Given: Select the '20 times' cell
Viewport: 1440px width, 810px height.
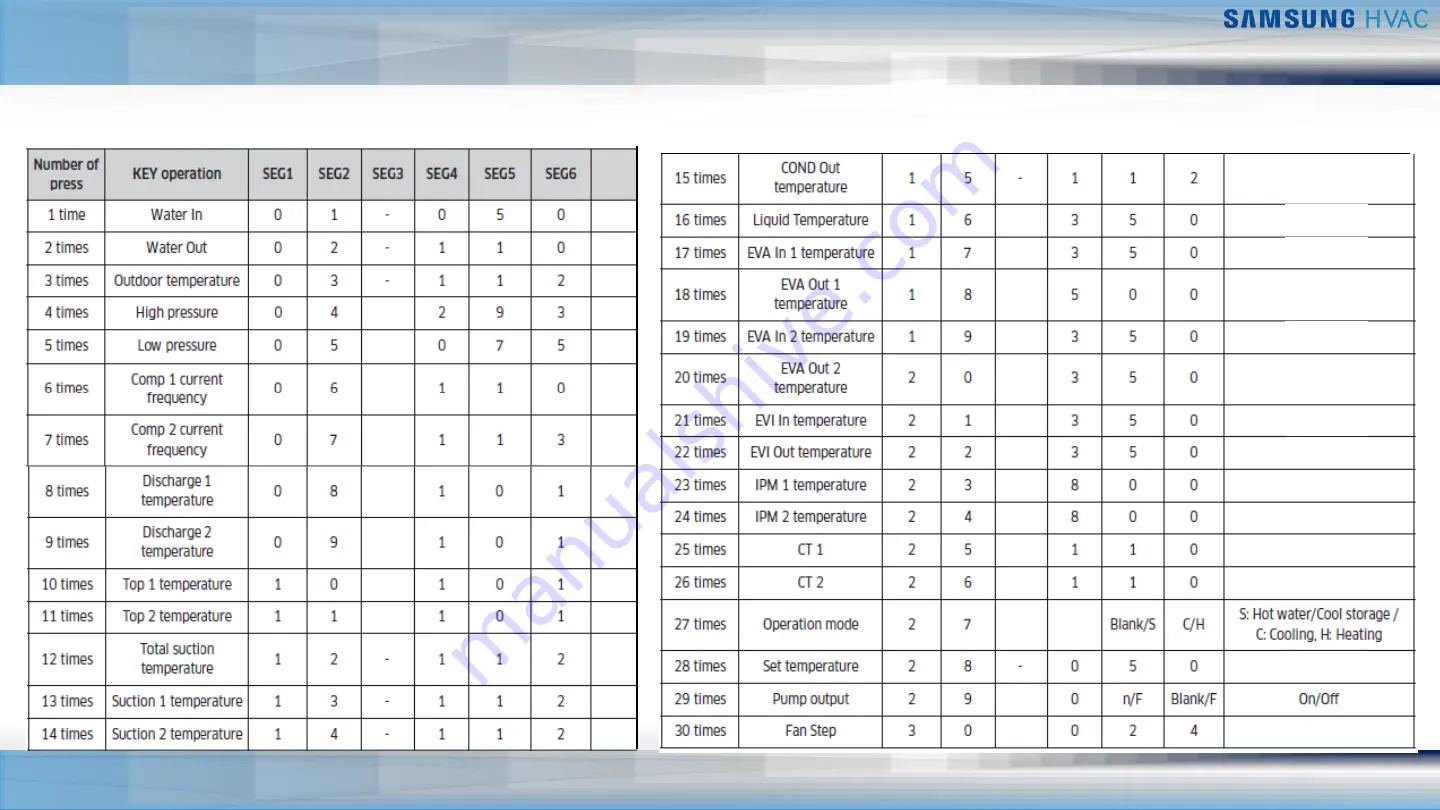Looking at the screenshot, I should click(700, 379).
